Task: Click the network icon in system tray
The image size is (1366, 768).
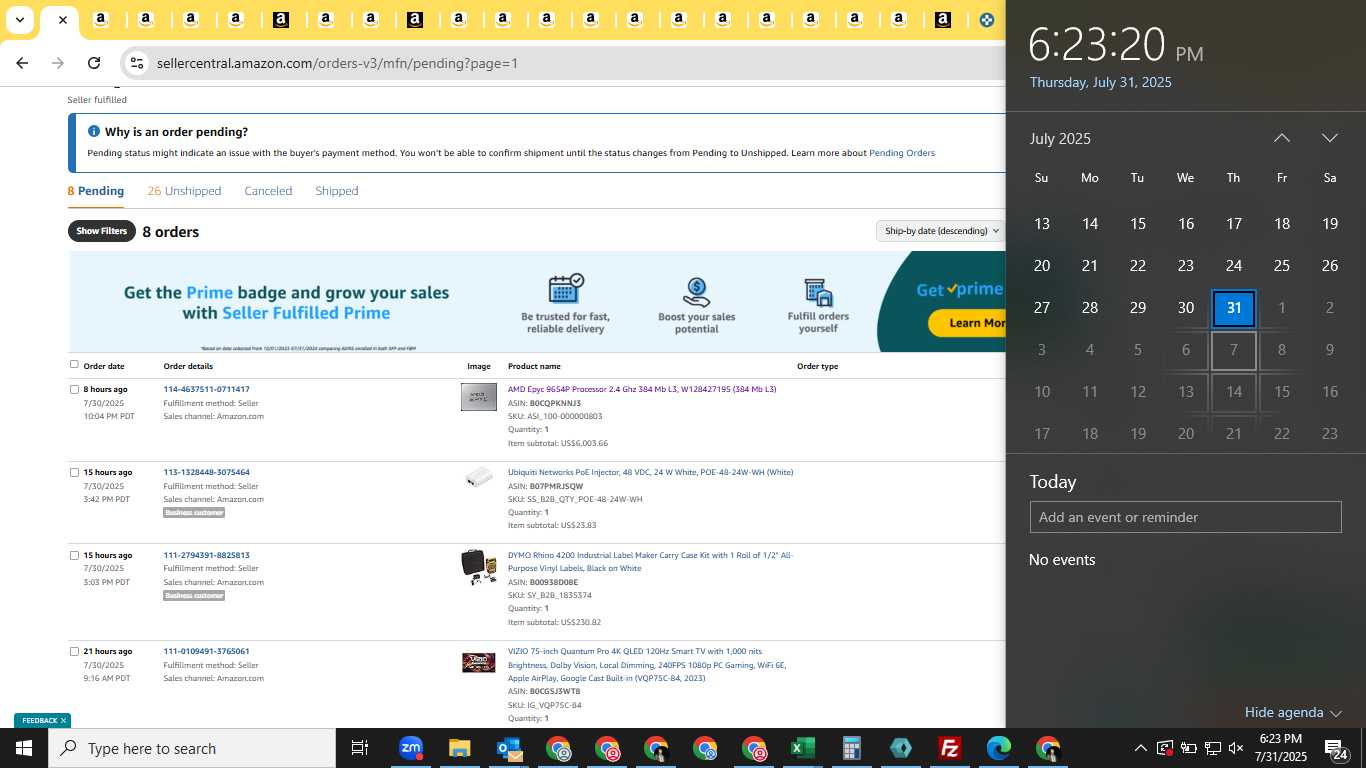Action: 1212,748
